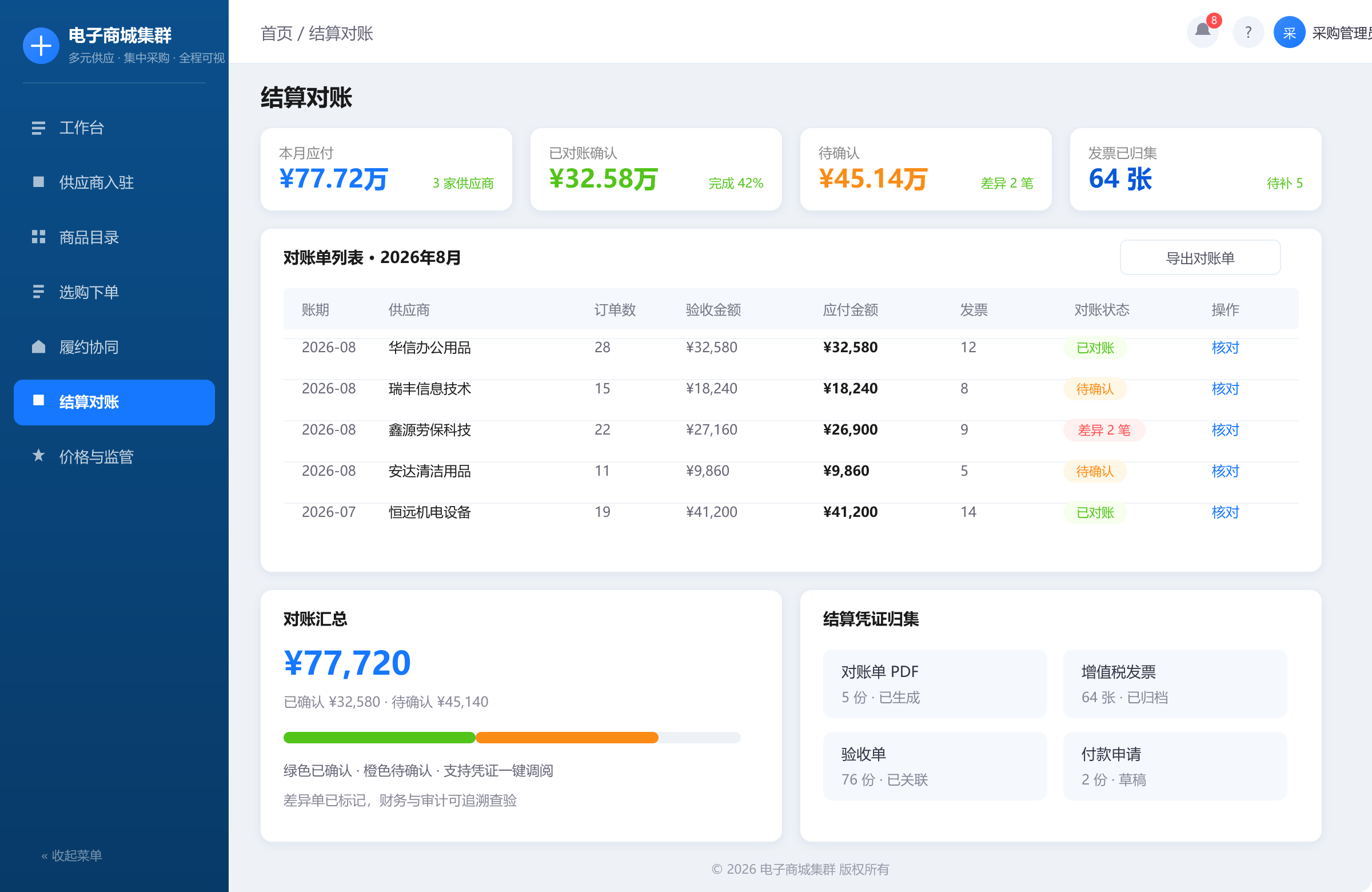This screenshot has width=1372, height=892.
Task: Click the 价格与监管 star icon
Action: pos(39,456)
